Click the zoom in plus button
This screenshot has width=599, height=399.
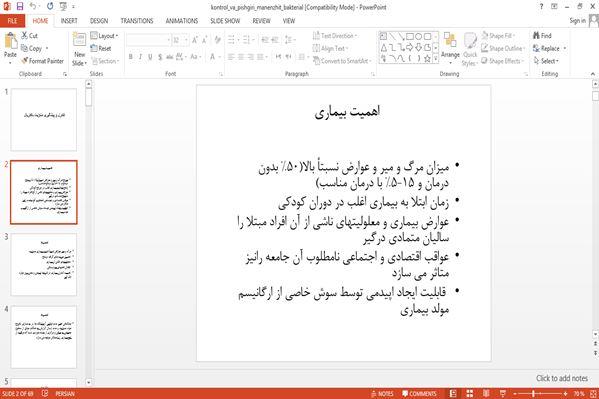click(x=565, y=394)
